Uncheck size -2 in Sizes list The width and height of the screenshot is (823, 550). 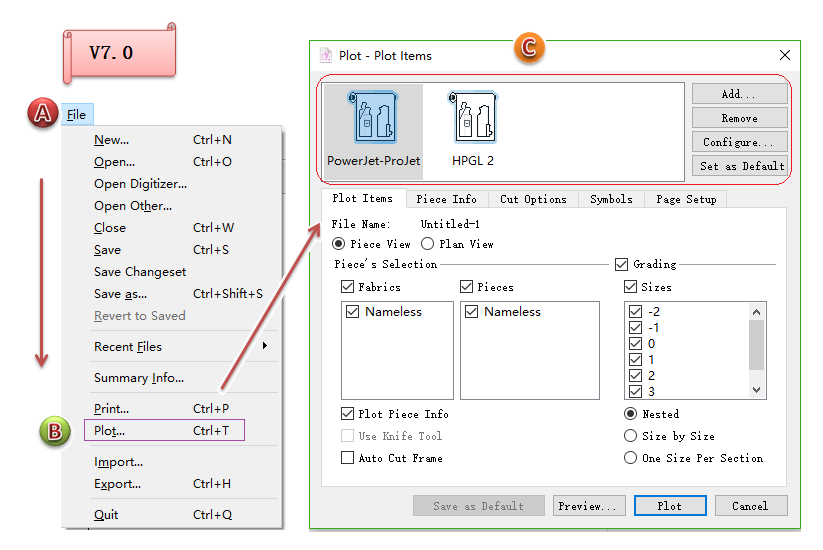point(635,312)
